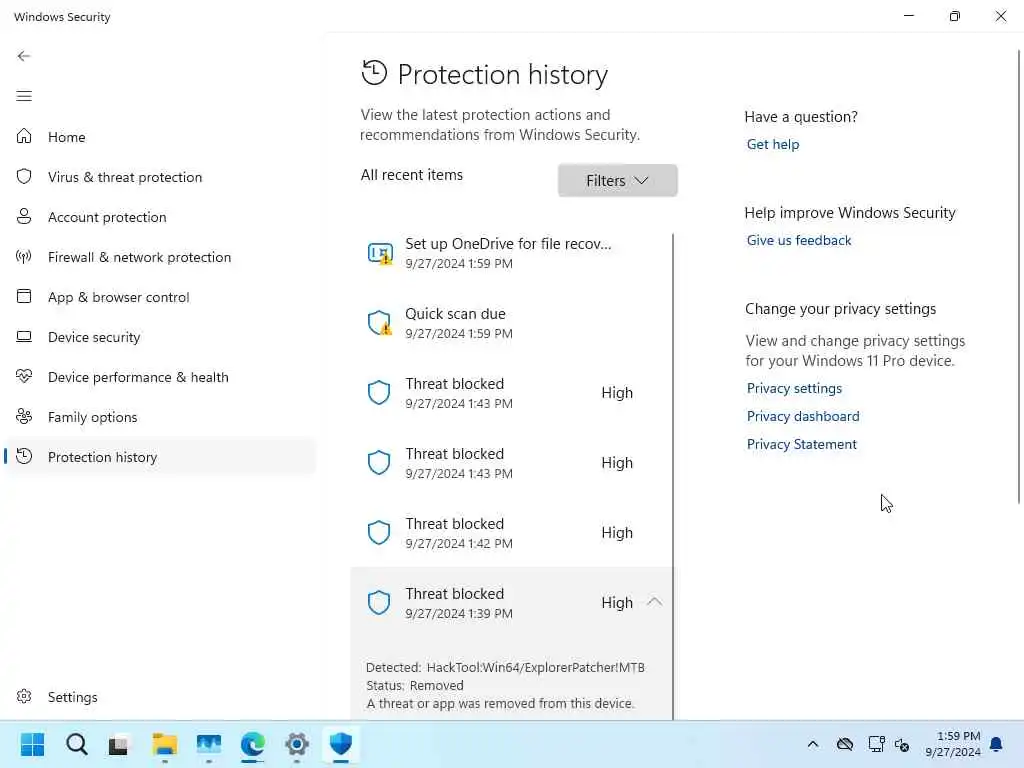The height and width of the screenshot is (768, 1024).
Task: Click the Family options people icon
Action: pyautogui.click(x=24, y=417)
